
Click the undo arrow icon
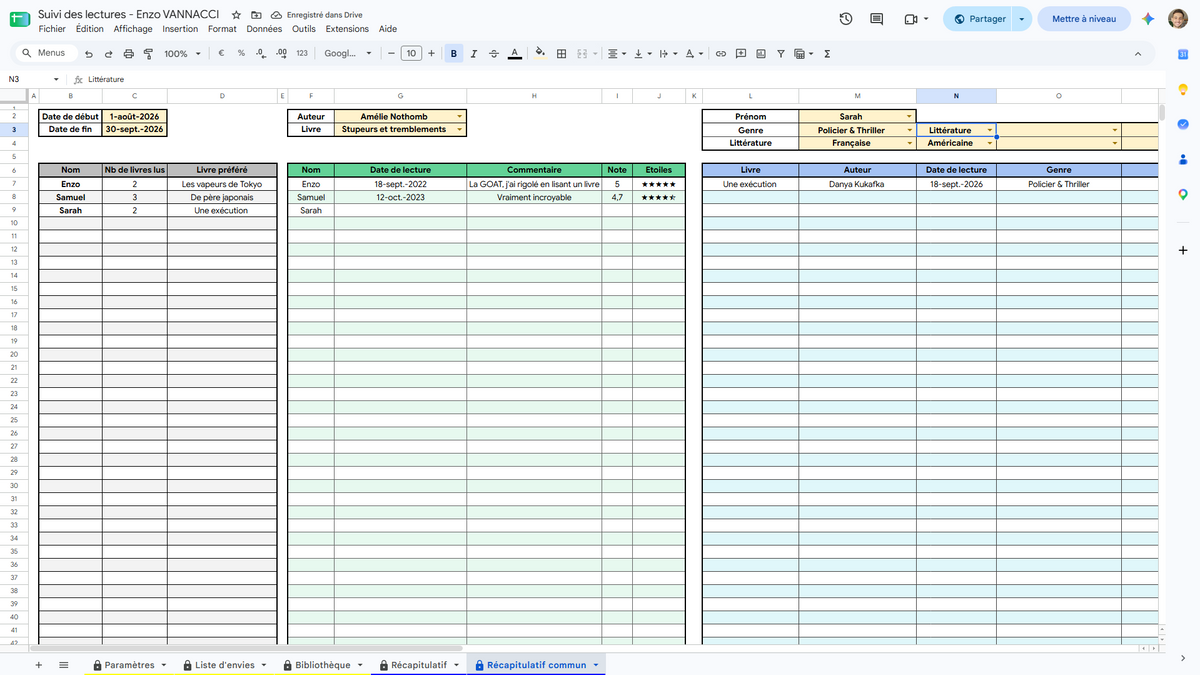click(x=89, y=54)
